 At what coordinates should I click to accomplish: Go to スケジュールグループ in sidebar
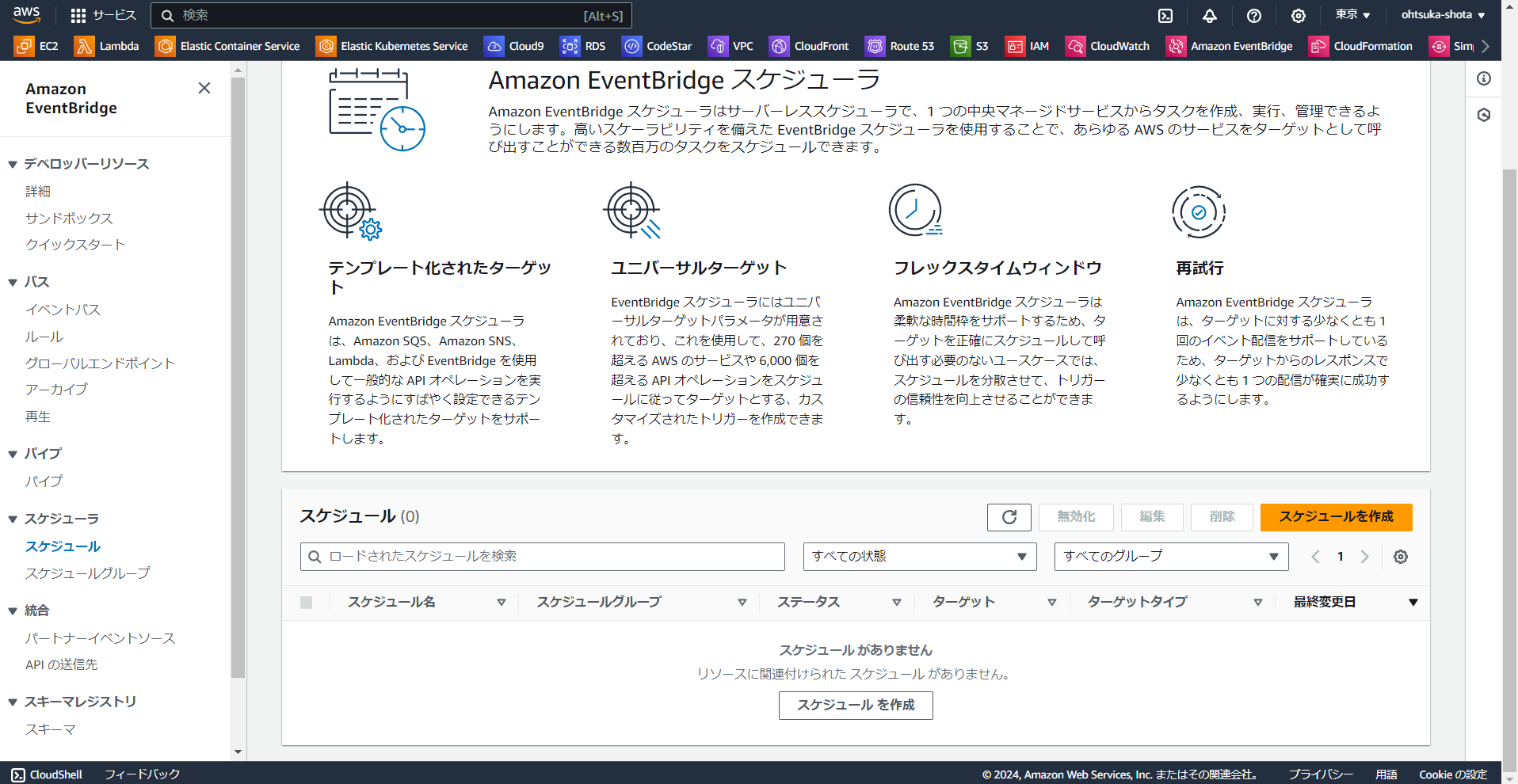pos(87,573)
